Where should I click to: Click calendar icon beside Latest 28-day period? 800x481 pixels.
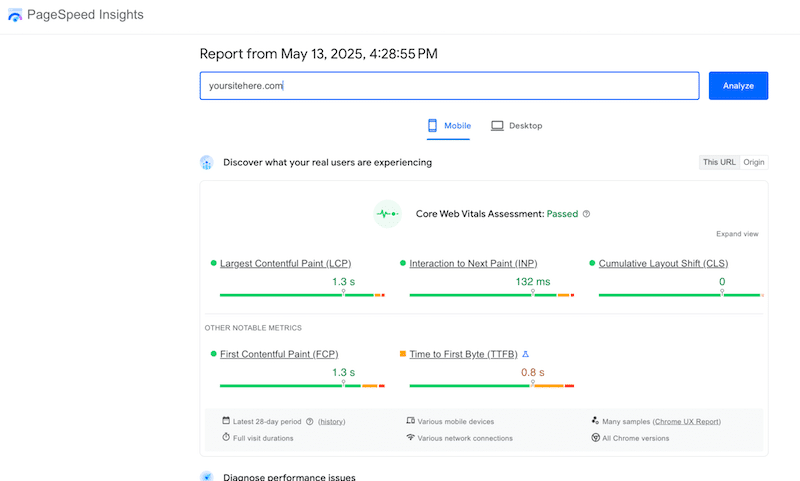(x=226, y=421)
